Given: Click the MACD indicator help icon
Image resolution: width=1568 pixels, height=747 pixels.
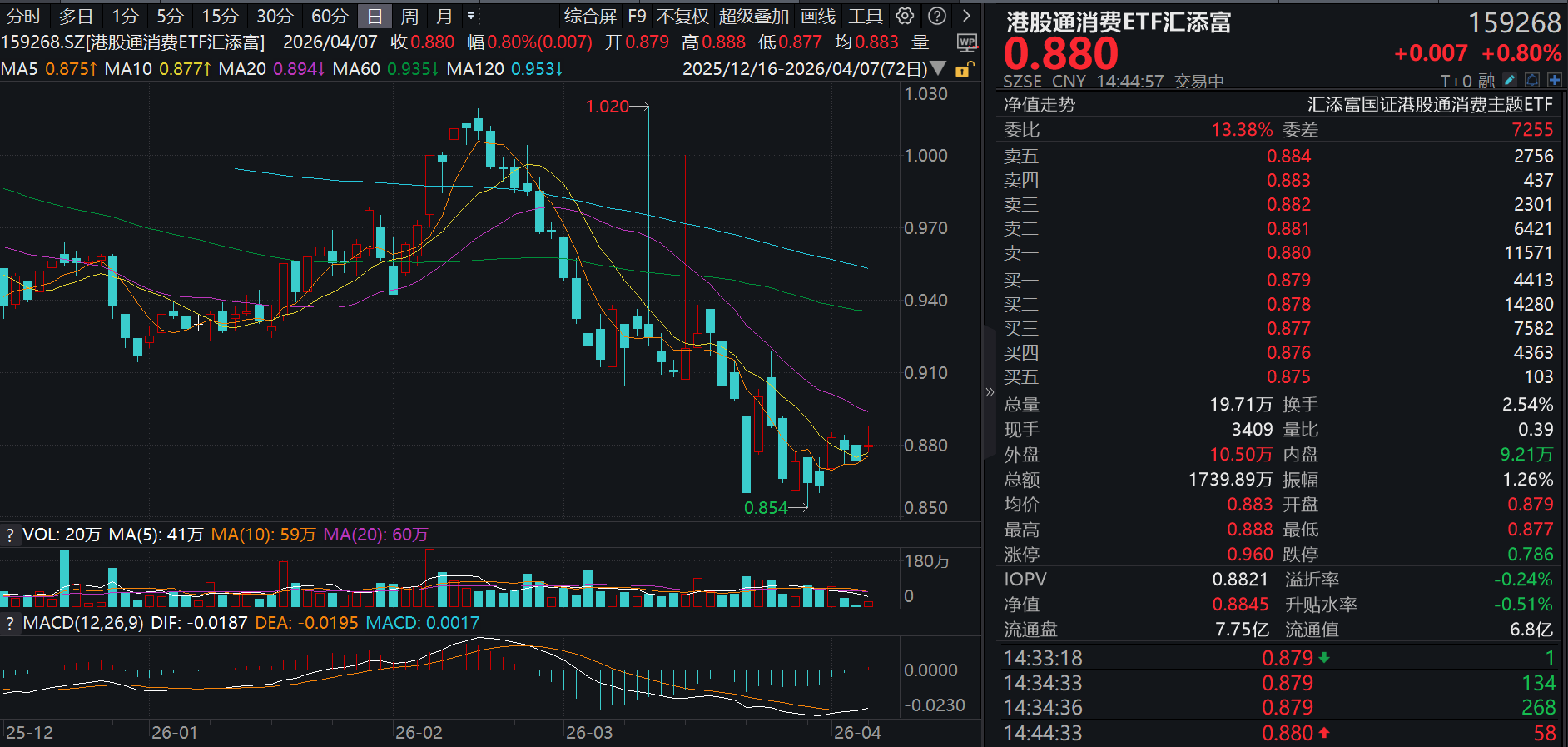Looking at the screenshot, I should [10, 623].
